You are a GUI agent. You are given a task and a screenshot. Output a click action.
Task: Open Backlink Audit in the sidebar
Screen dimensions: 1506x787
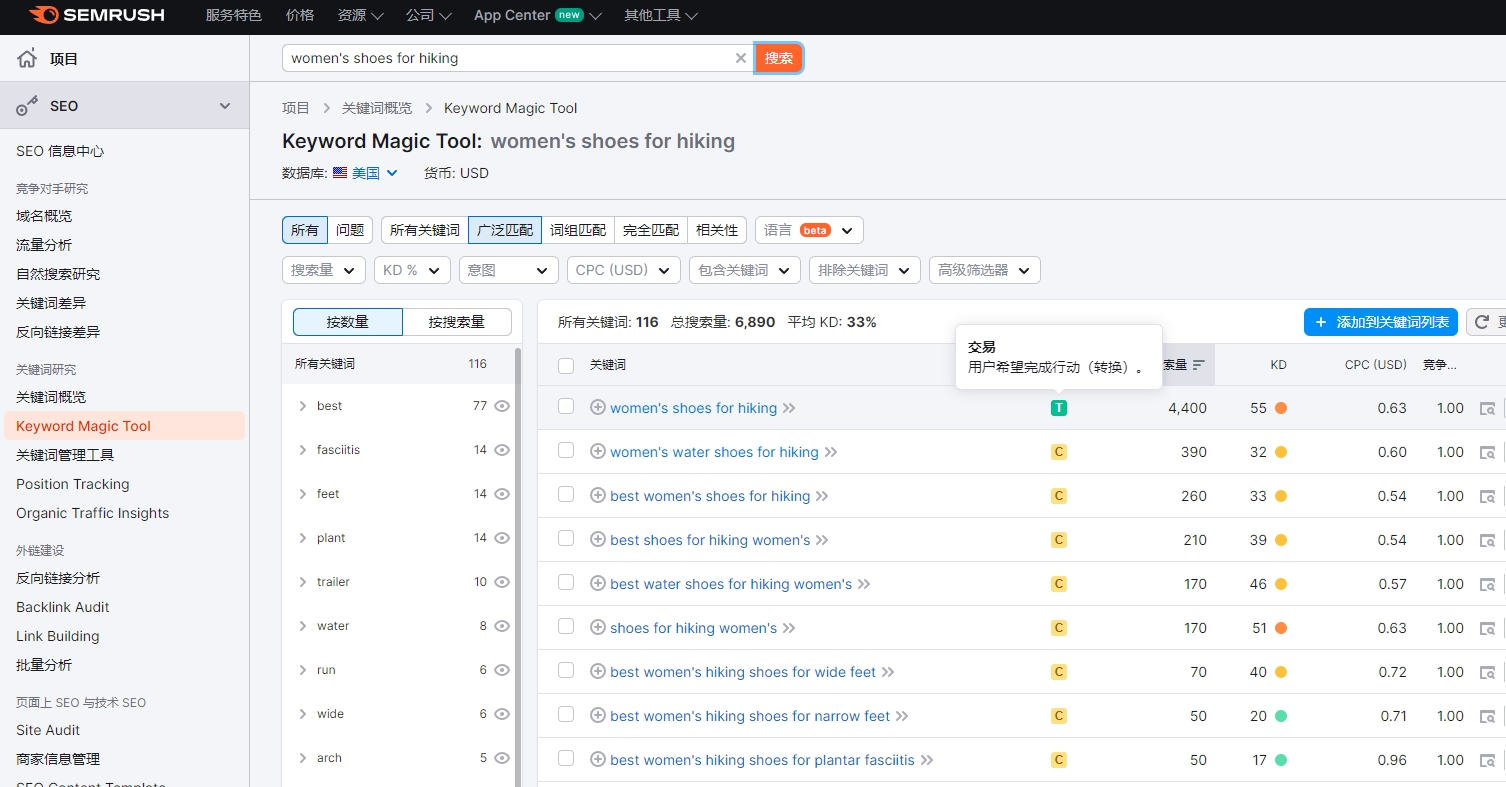click(63, 607)
